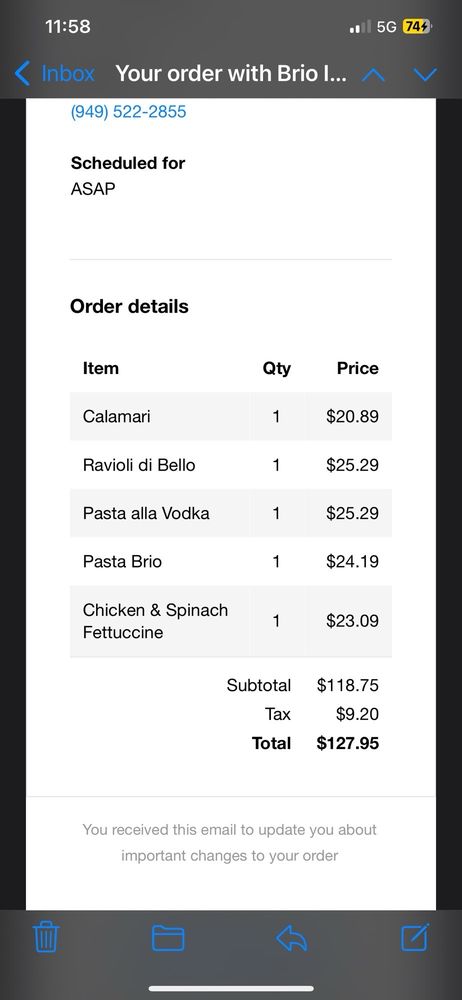This screenshot has height=1000, width=462.
Task: Tap the cellular signal bars icon
Action: click(x=361, y=27)
